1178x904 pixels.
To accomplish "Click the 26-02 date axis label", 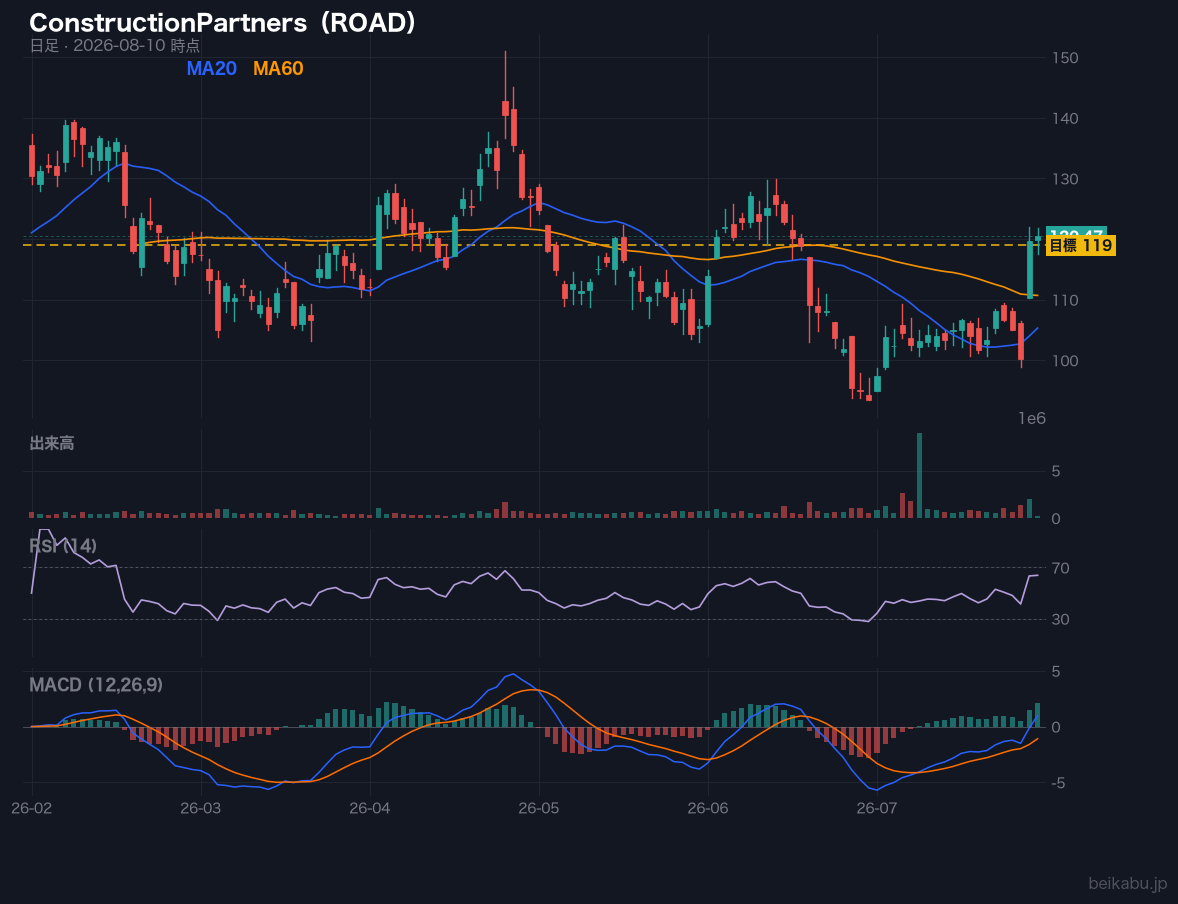I will coord(32,809).
